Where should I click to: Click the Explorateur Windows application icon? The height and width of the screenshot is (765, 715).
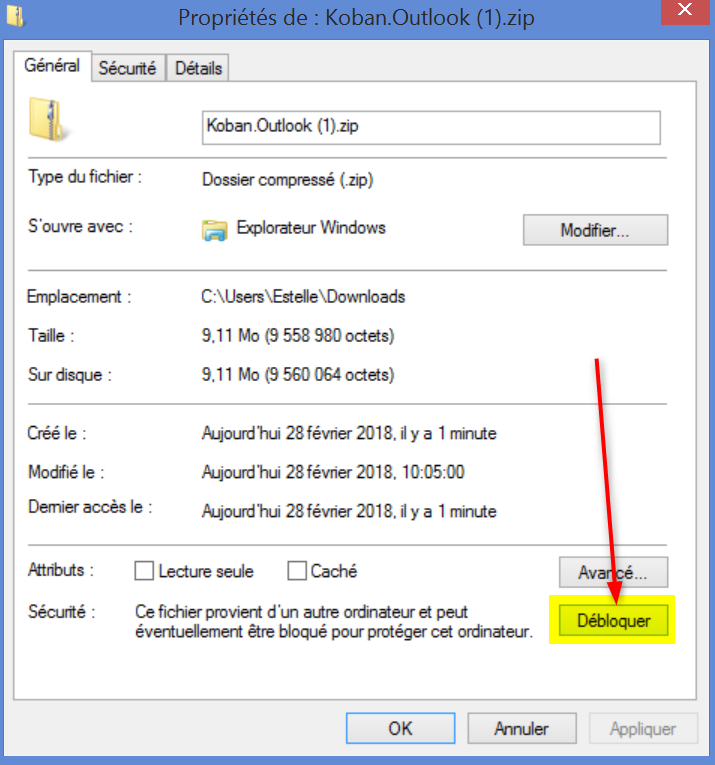tap(215, 230)
